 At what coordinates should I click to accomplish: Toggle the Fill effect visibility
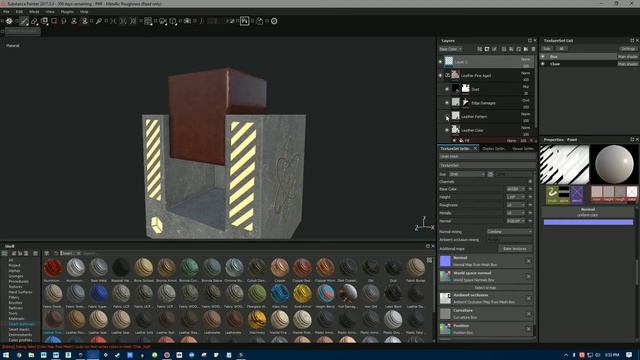pos(454,140)
